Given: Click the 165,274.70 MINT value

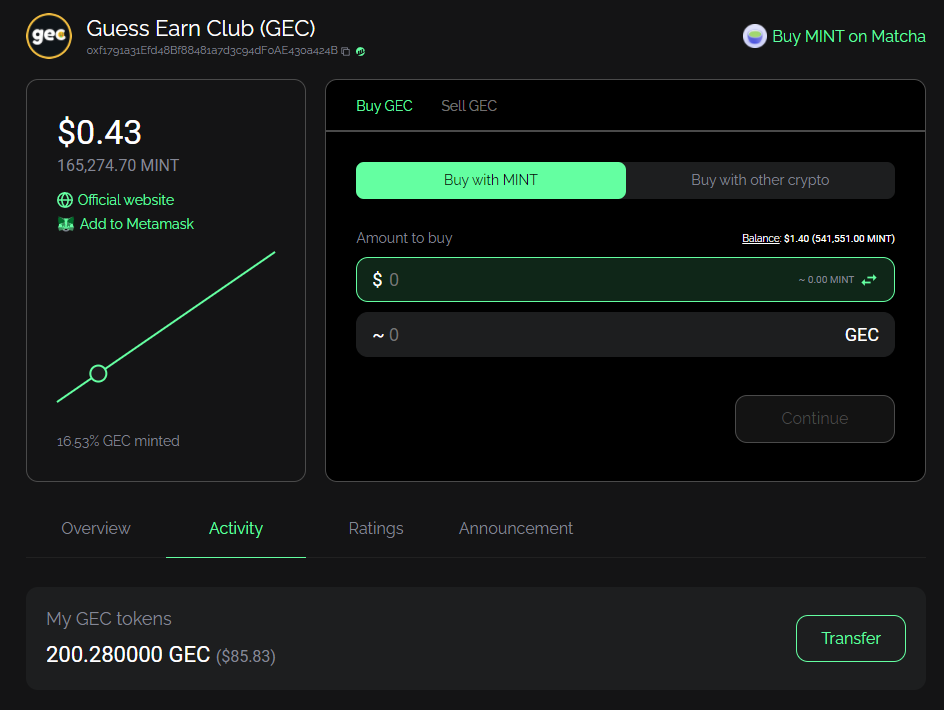Looking at the screenshot, I should [118, 166].
